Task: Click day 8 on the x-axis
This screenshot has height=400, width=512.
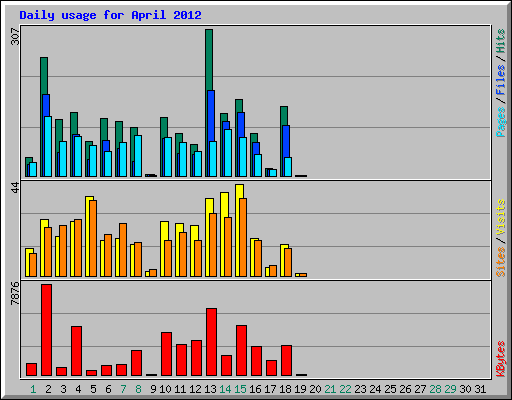Action: click(x=138, y=389)
